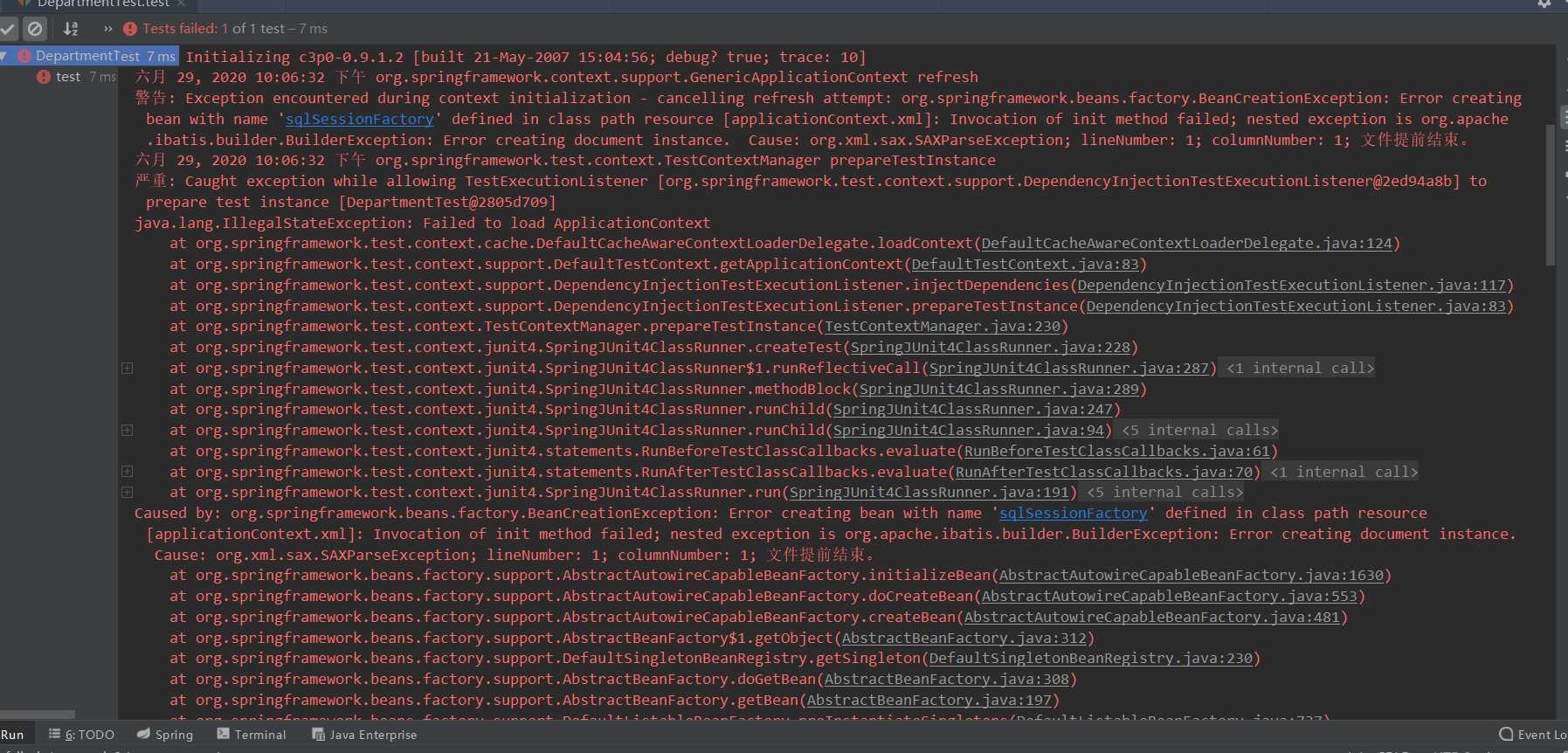Open DependencyInjectionTestExecutionListener.java:117 link
Viewport: 1568px width, 753px height.
coord(1291,285)
